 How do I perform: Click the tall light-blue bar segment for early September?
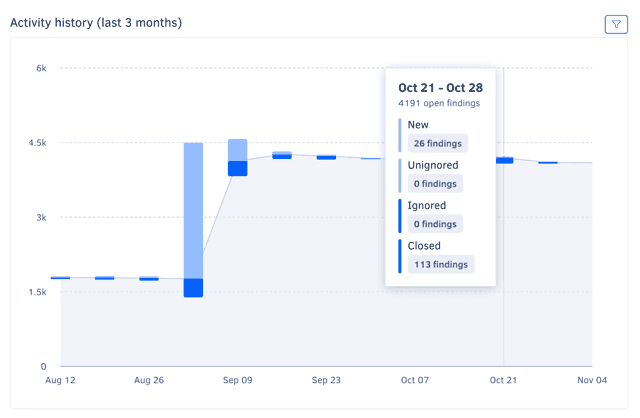pos(193,210)
